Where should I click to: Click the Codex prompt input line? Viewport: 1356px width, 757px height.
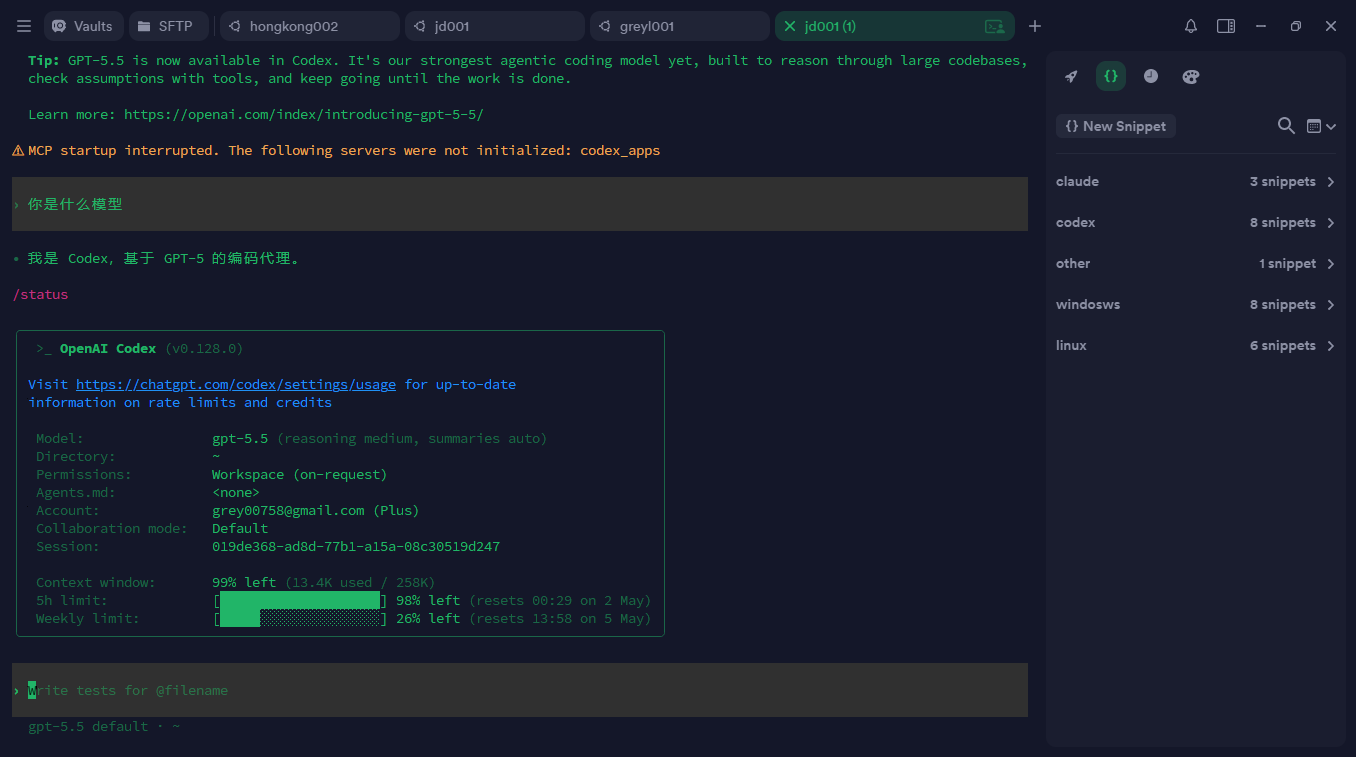tap(520, 690)
